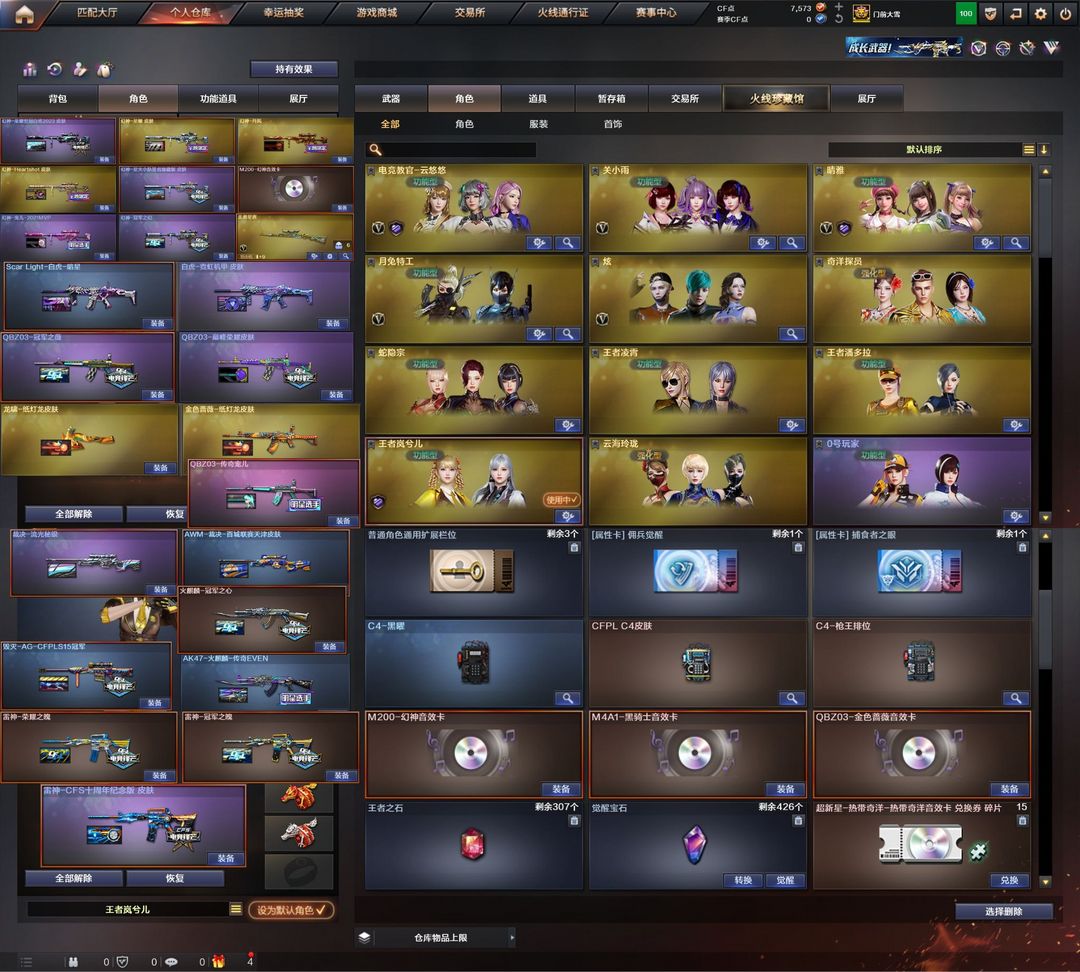Screen dimensions: 1080x972
Task: Open list options icon beside 默认排序
Action: [1028, 149]
